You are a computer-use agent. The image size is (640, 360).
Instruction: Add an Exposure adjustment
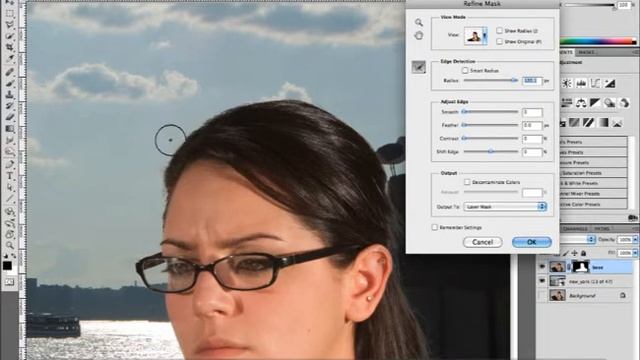point(610,84)
